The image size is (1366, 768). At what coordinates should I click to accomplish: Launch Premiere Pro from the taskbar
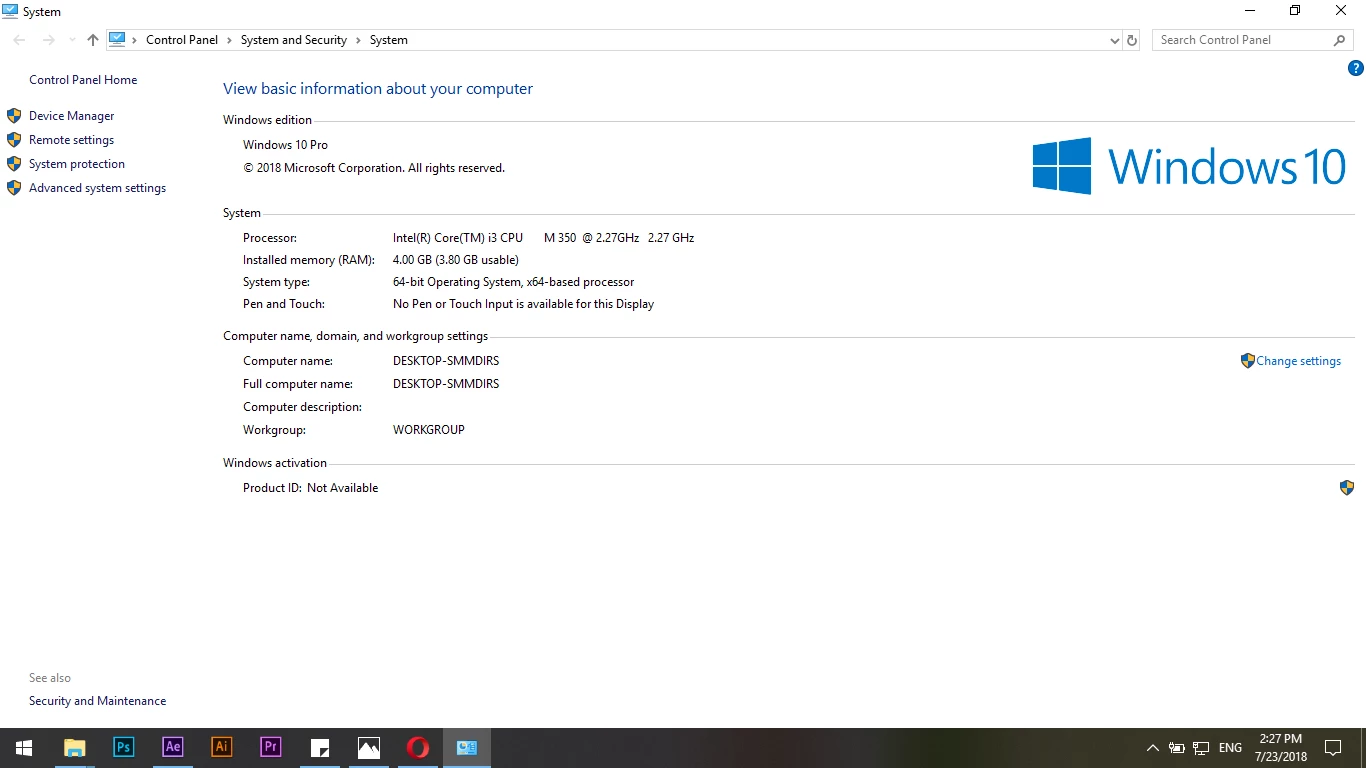click(x=270, y=748)
